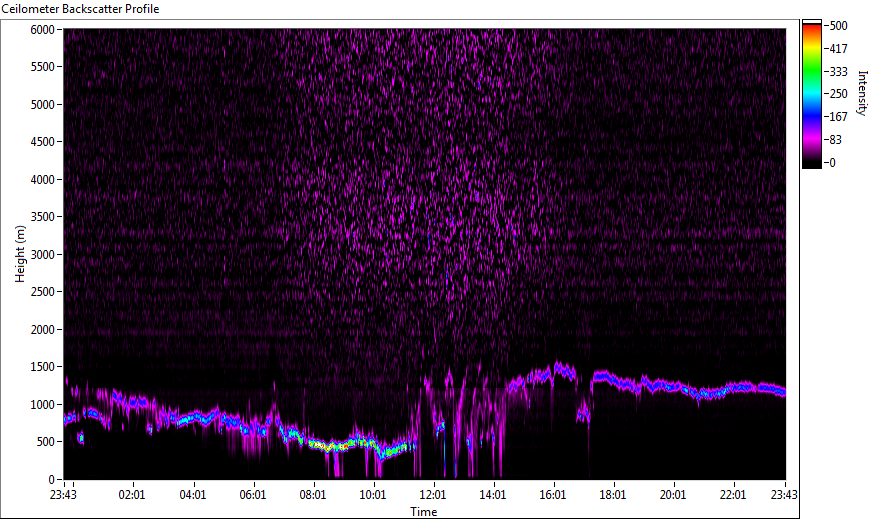Click the first 23:43 time axis tick
Image resolution: width=872 pixels, height=519 pixels.
65,495
